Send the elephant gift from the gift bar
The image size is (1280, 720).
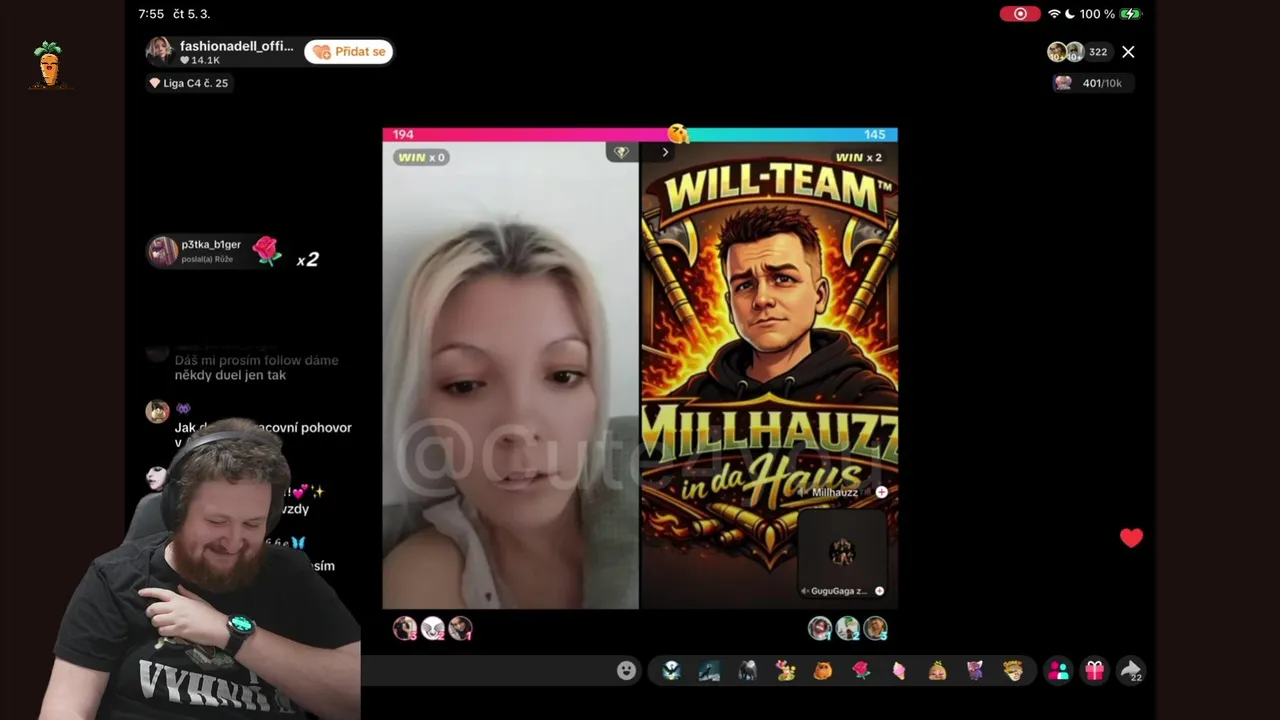(747, 671)
